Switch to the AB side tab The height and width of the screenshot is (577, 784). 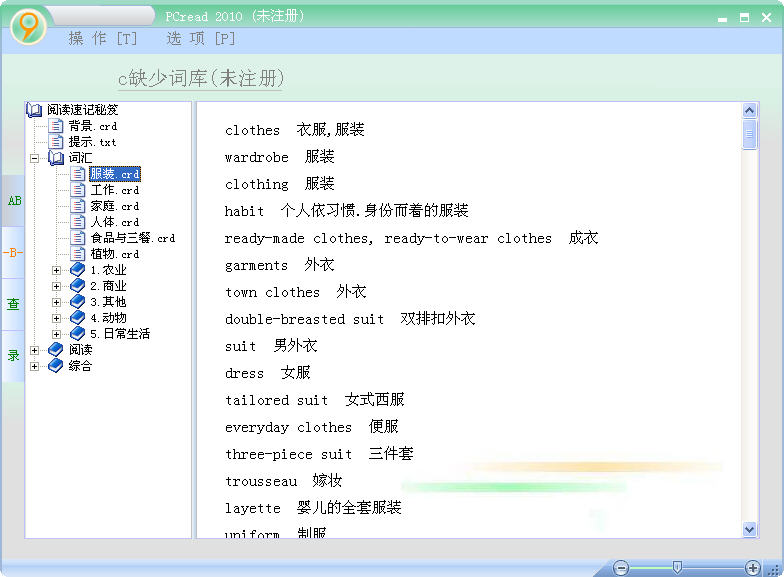[14, 201]
